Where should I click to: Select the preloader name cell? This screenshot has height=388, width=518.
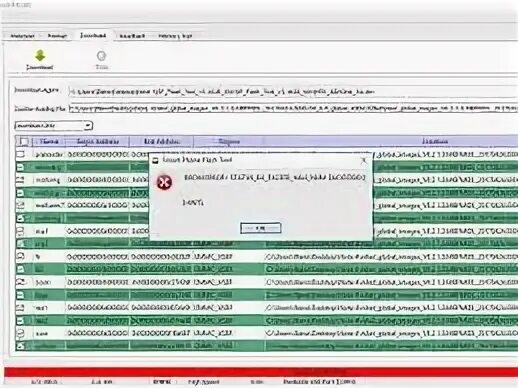click(x=49, y=154)
